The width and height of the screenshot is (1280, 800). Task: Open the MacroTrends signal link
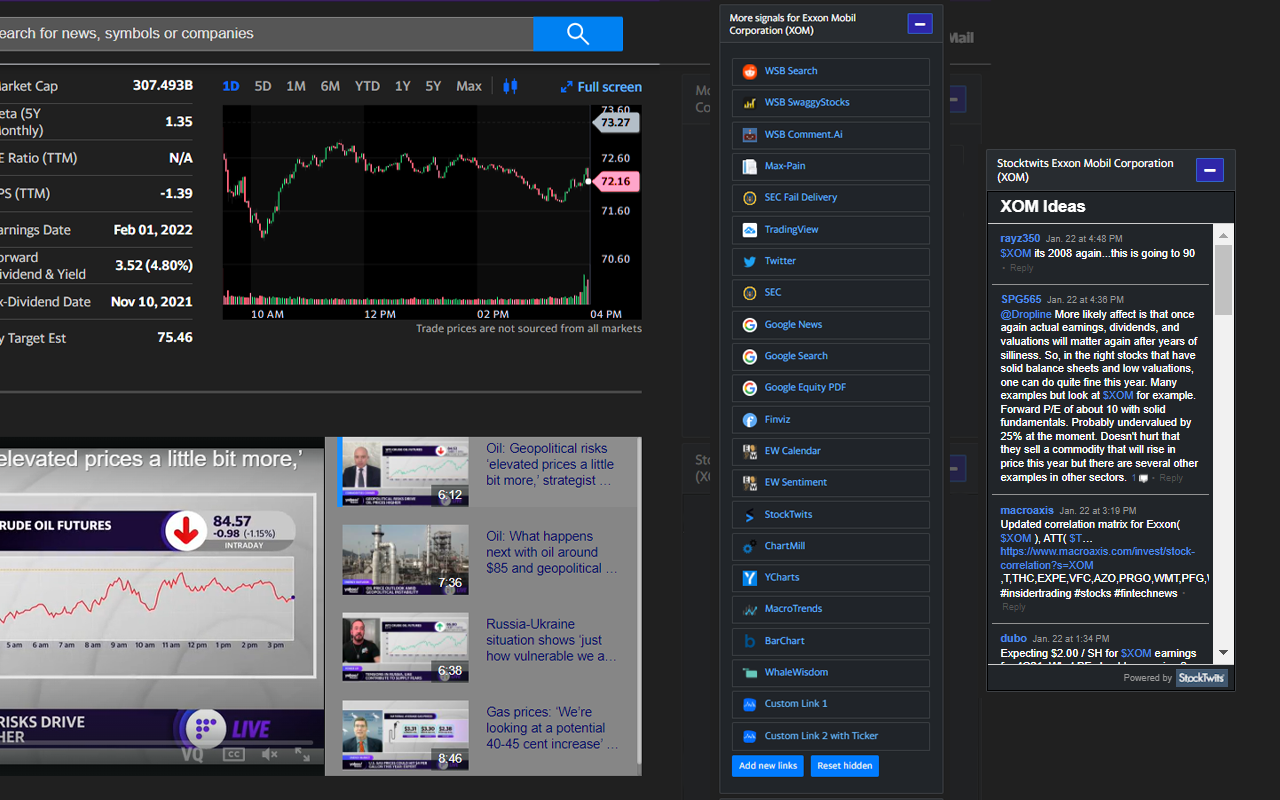point(830,609)
